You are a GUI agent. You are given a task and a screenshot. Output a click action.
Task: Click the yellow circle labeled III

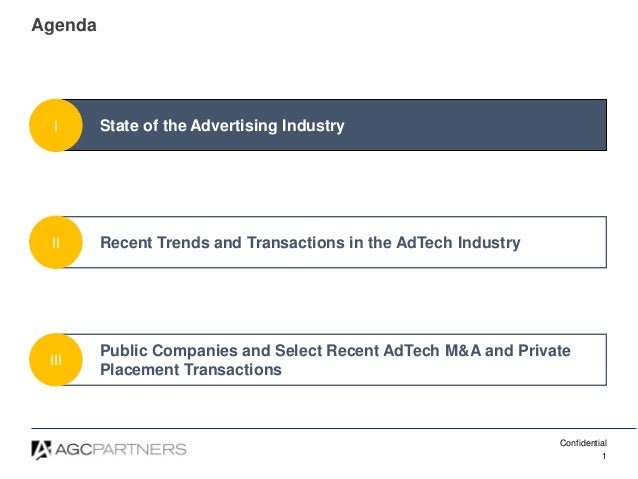click(56, 360)
